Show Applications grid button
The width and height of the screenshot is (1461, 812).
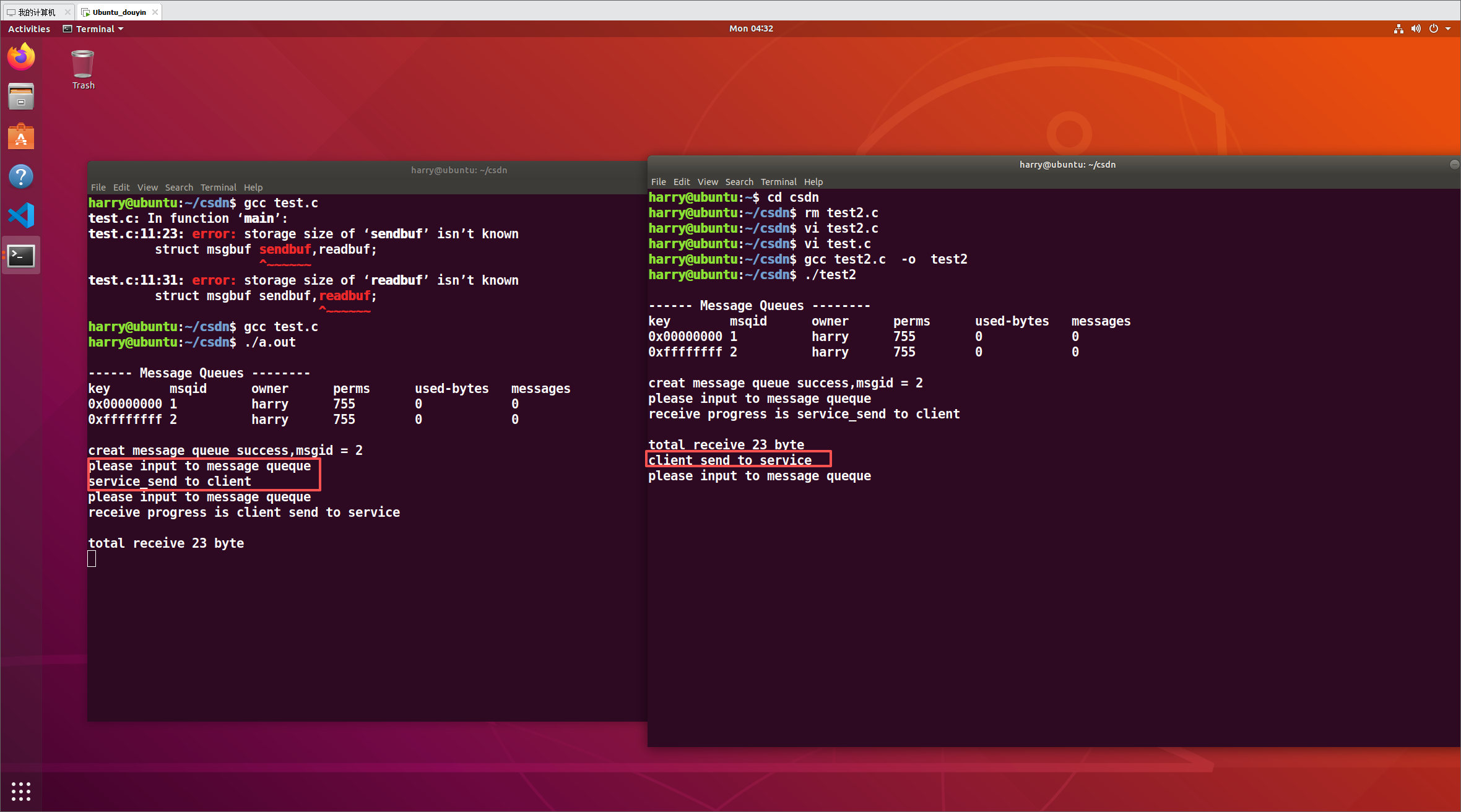click(21, 791)
